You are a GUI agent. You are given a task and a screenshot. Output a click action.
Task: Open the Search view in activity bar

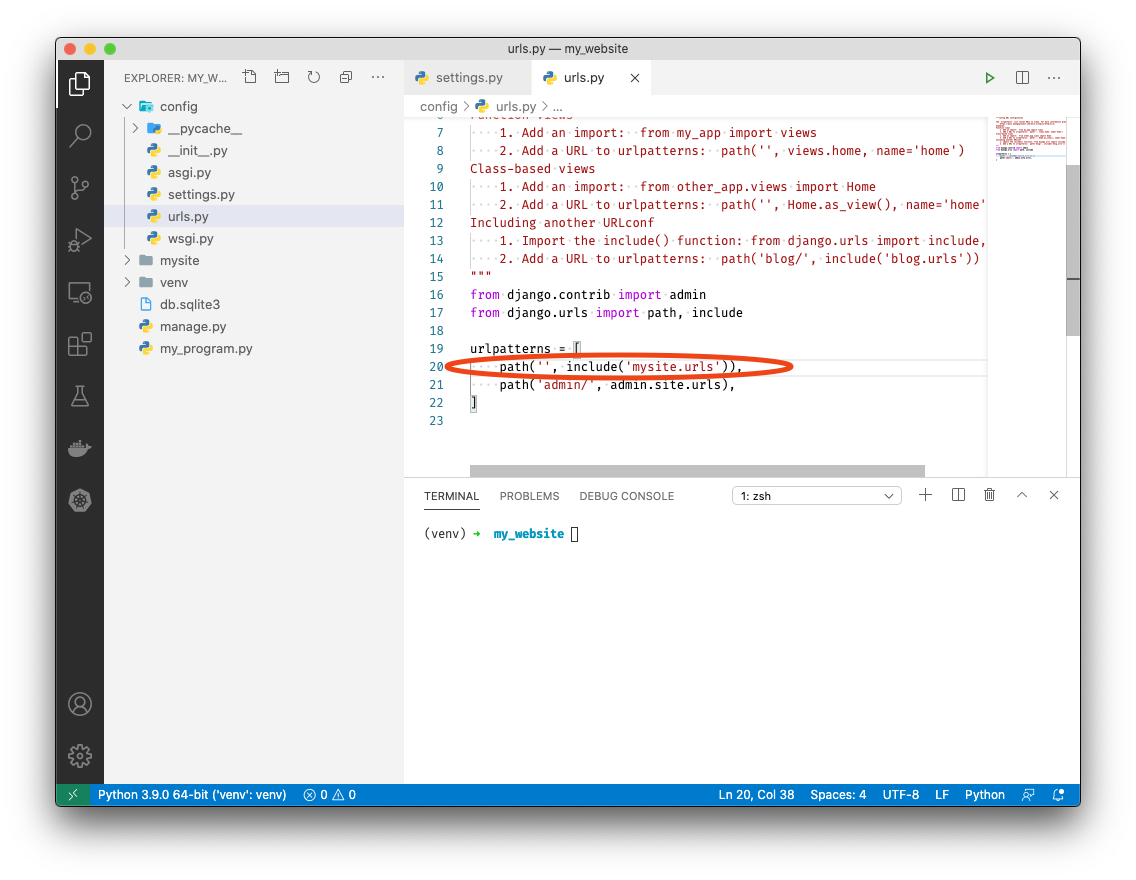click(80, 136)
